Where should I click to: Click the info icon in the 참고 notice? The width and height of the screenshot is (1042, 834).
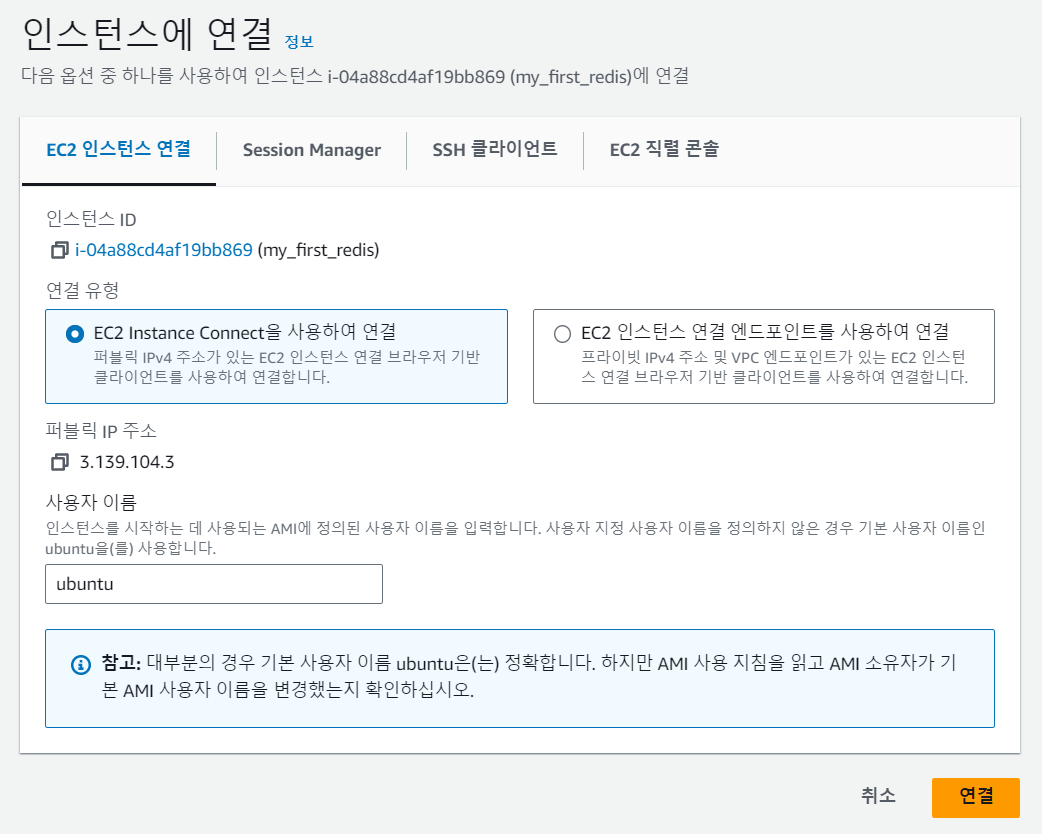(81, 665)
